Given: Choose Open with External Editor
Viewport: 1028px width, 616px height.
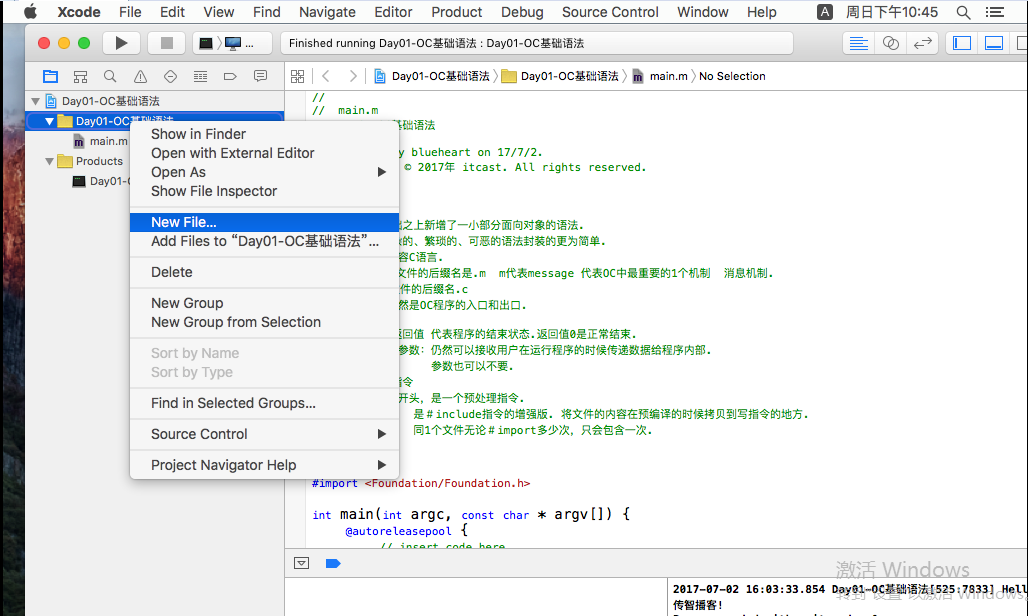Looking at the screenshot, I should click(x=264, y=153).
